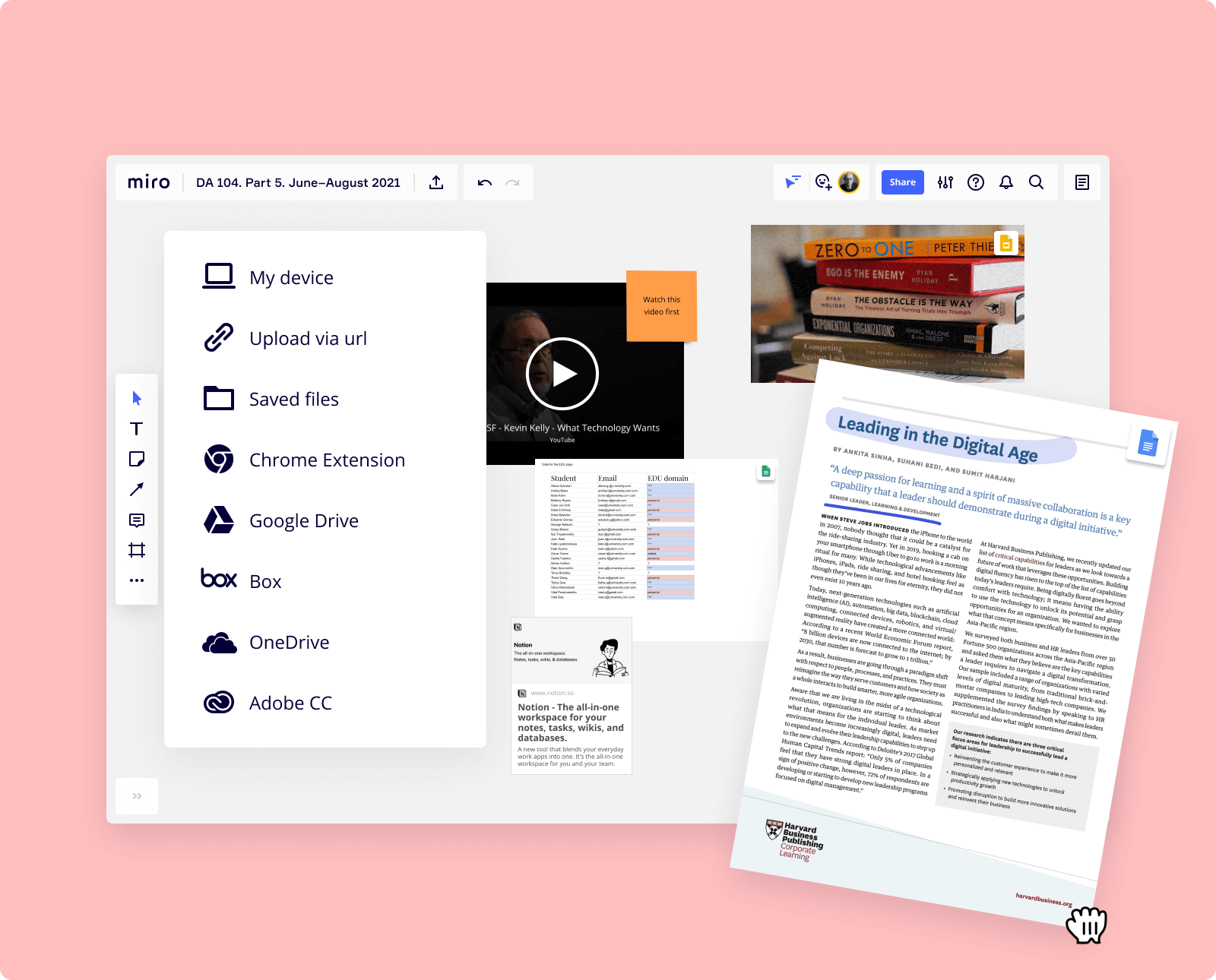Click the Harvard Business Publishing logo

795,840
